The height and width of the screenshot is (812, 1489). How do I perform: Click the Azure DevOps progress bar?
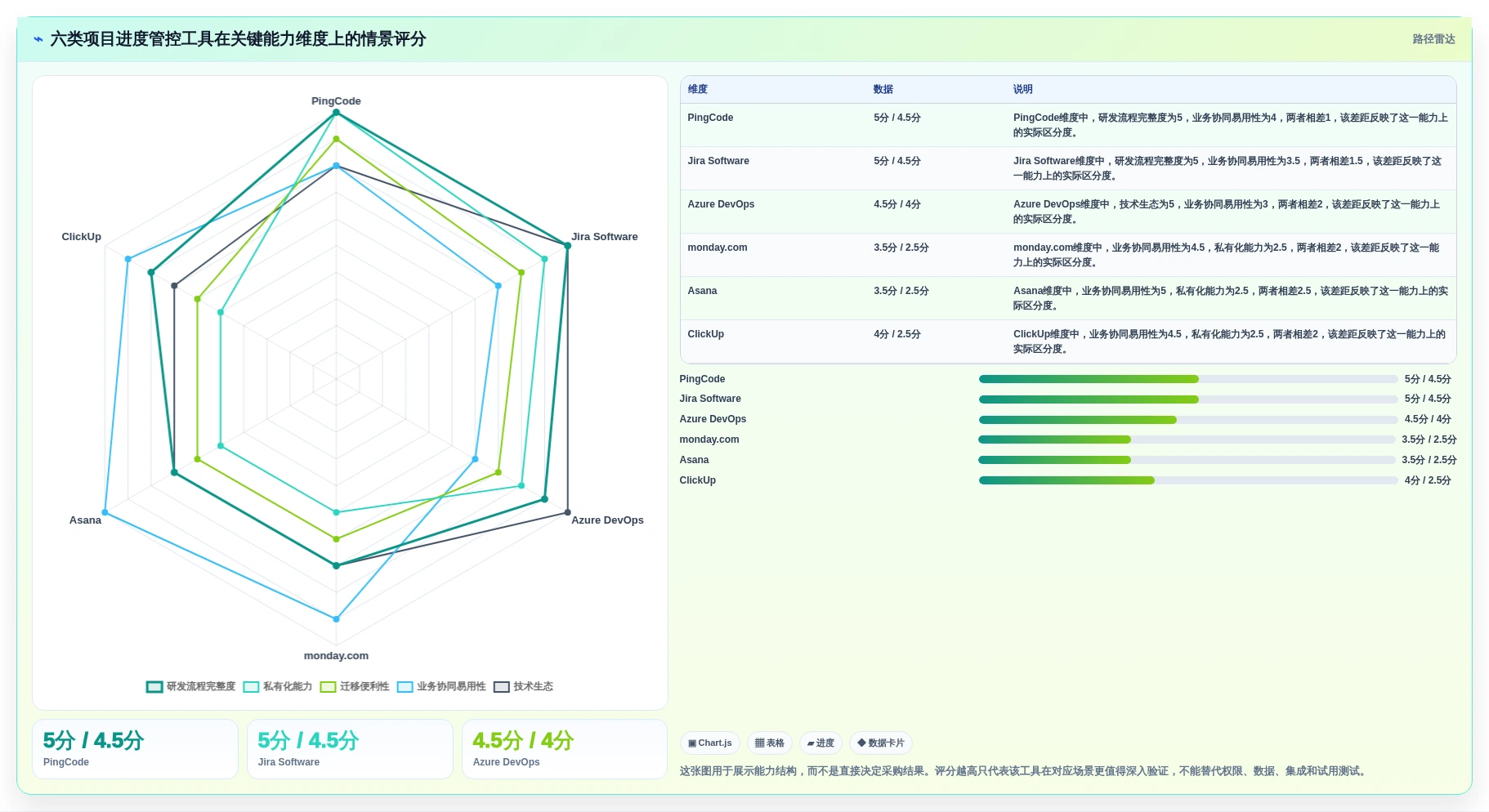tap(1188, 420)
